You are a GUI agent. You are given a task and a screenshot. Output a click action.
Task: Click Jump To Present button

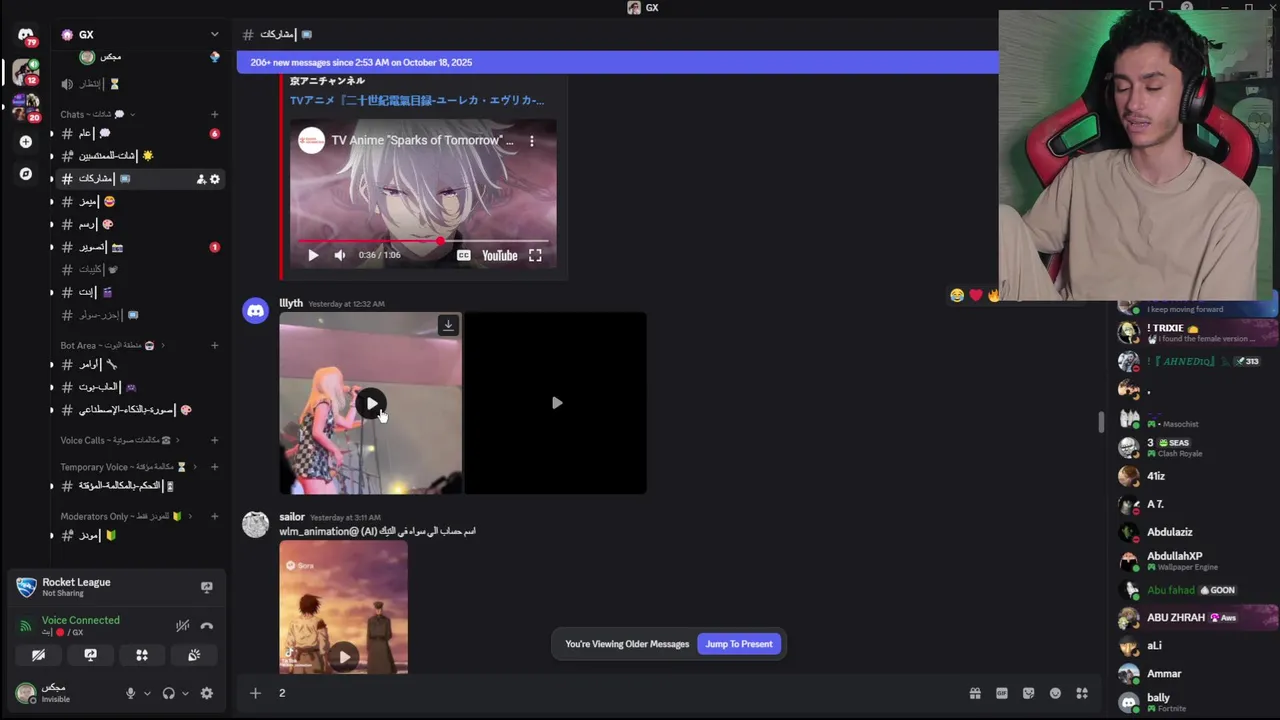pos(739,644)
